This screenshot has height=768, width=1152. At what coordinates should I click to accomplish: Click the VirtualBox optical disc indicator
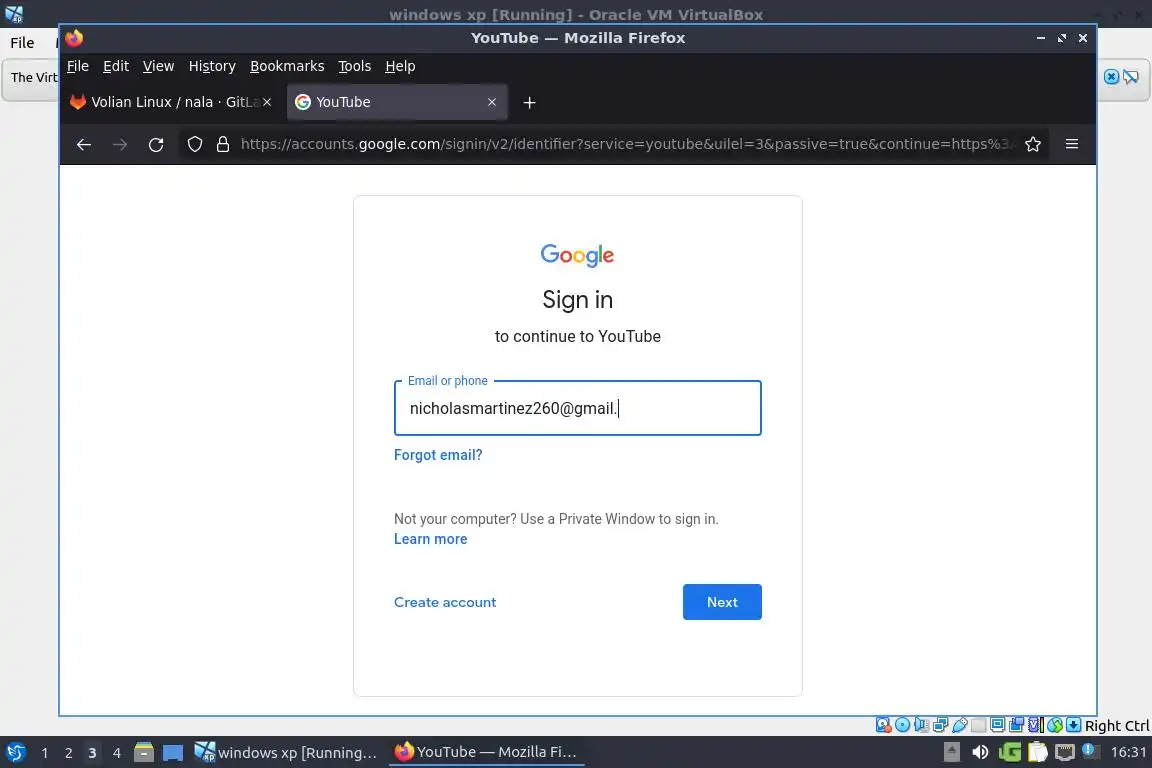pyautogui.click(x=902, y=725)
